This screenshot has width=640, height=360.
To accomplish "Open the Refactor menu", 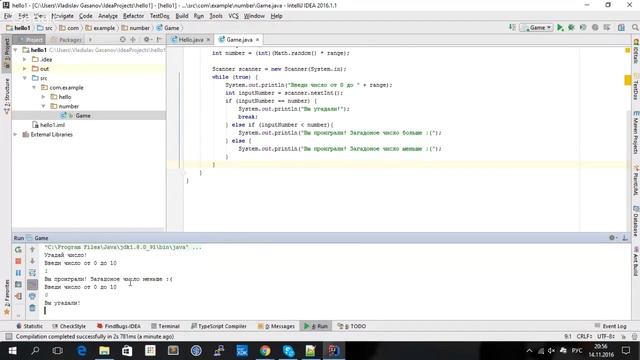I will 133,16.
